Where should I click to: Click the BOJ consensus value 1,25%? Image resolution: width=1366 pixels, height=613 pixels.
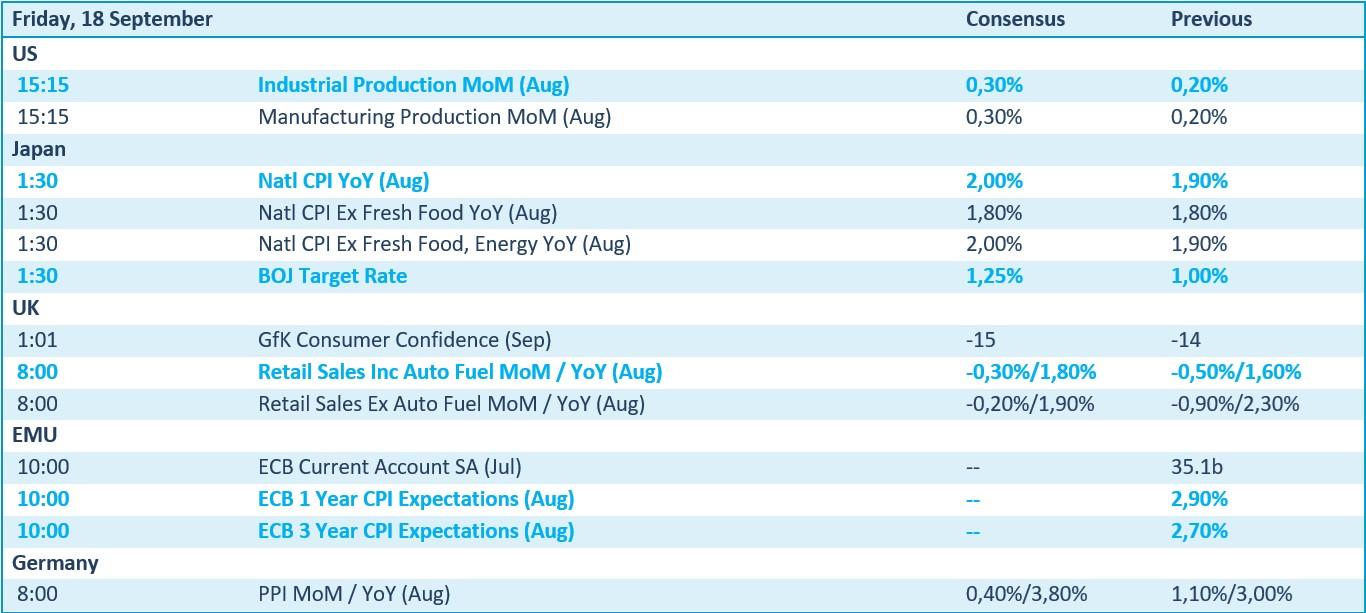tap(994, 276)
